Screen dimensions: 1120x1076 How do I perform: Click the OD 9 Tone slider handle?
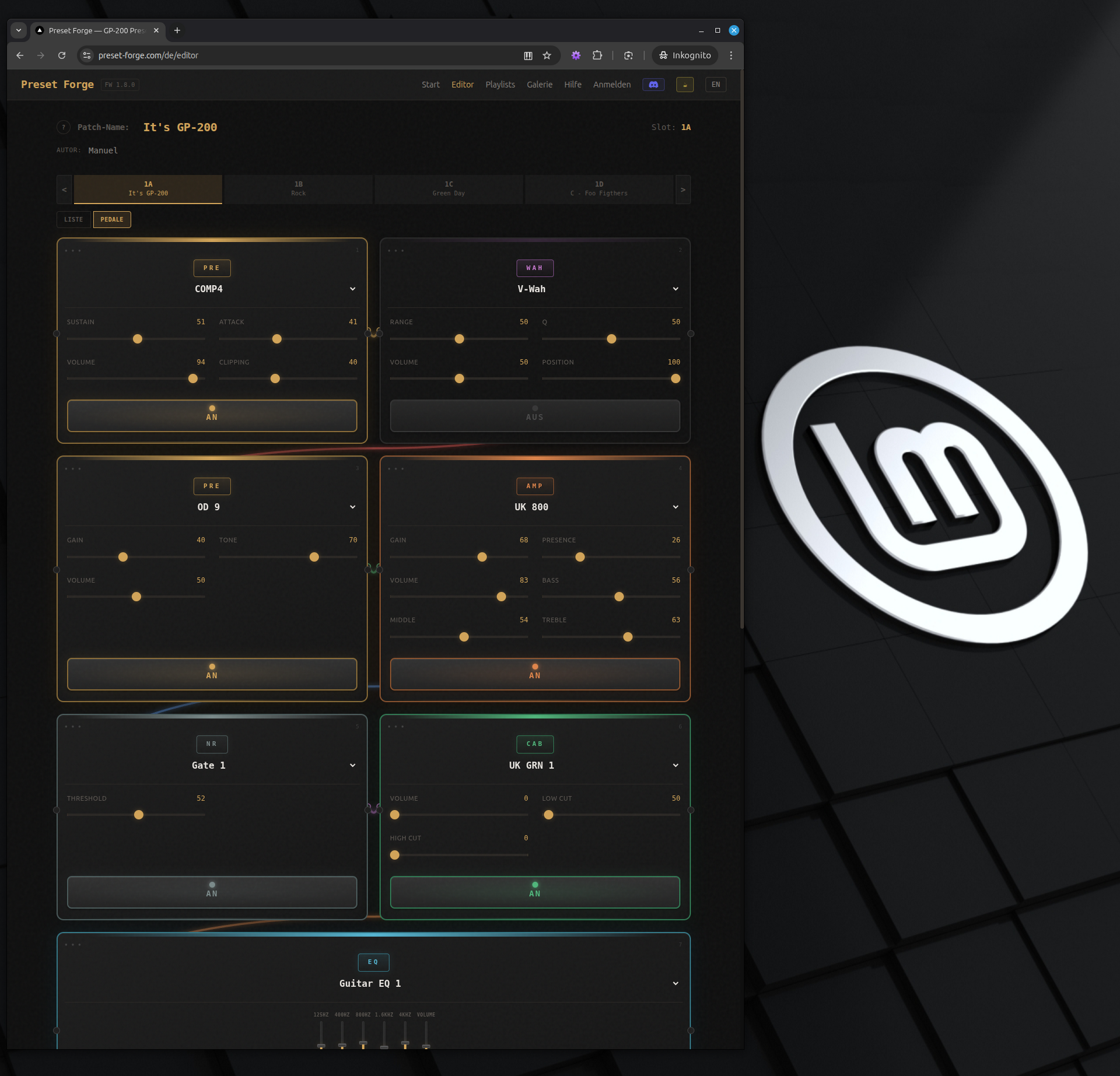pos(314,557)
